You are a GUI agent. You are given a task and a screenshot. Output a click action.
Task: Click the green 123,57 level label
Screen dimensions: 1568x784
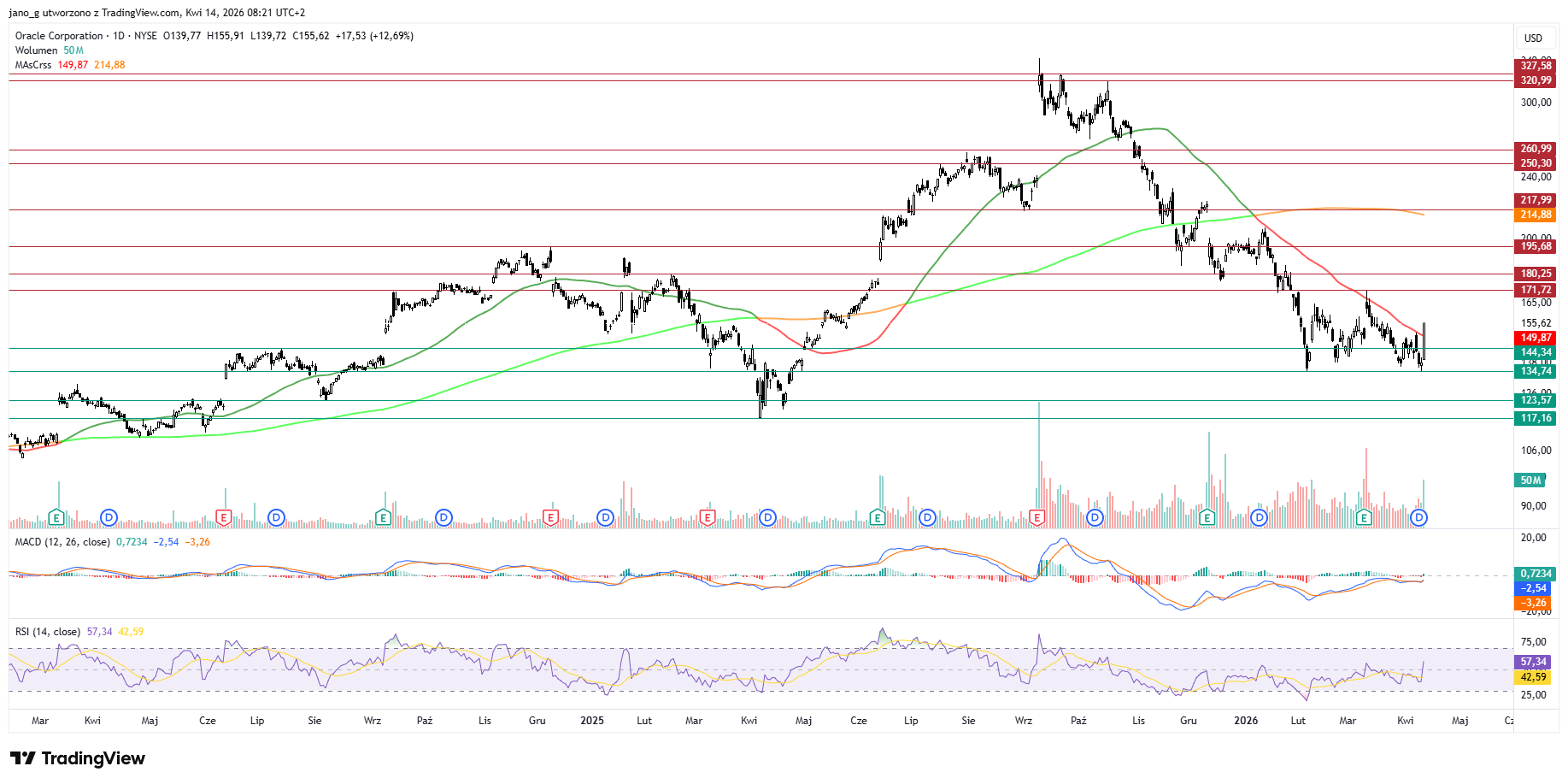(1536, 400)
